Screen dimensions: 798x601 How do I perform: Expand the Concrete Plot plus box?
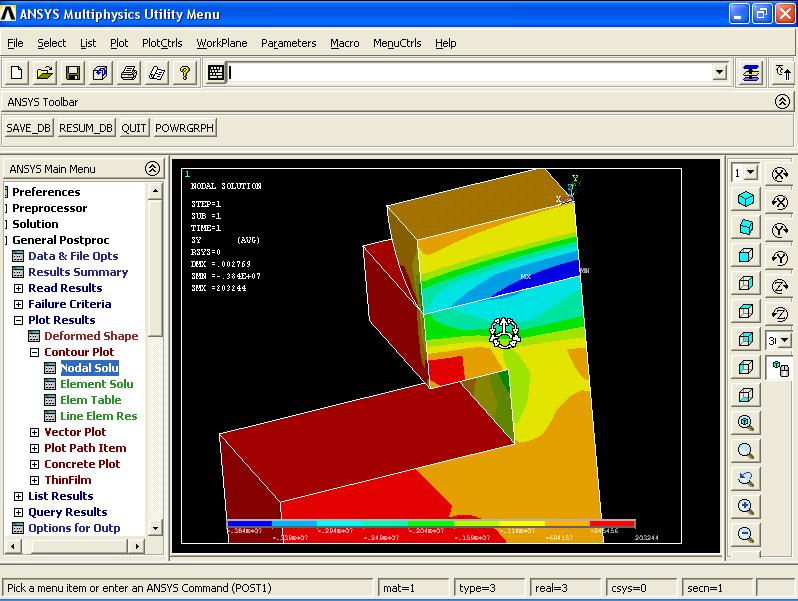(x=34, y=464)
